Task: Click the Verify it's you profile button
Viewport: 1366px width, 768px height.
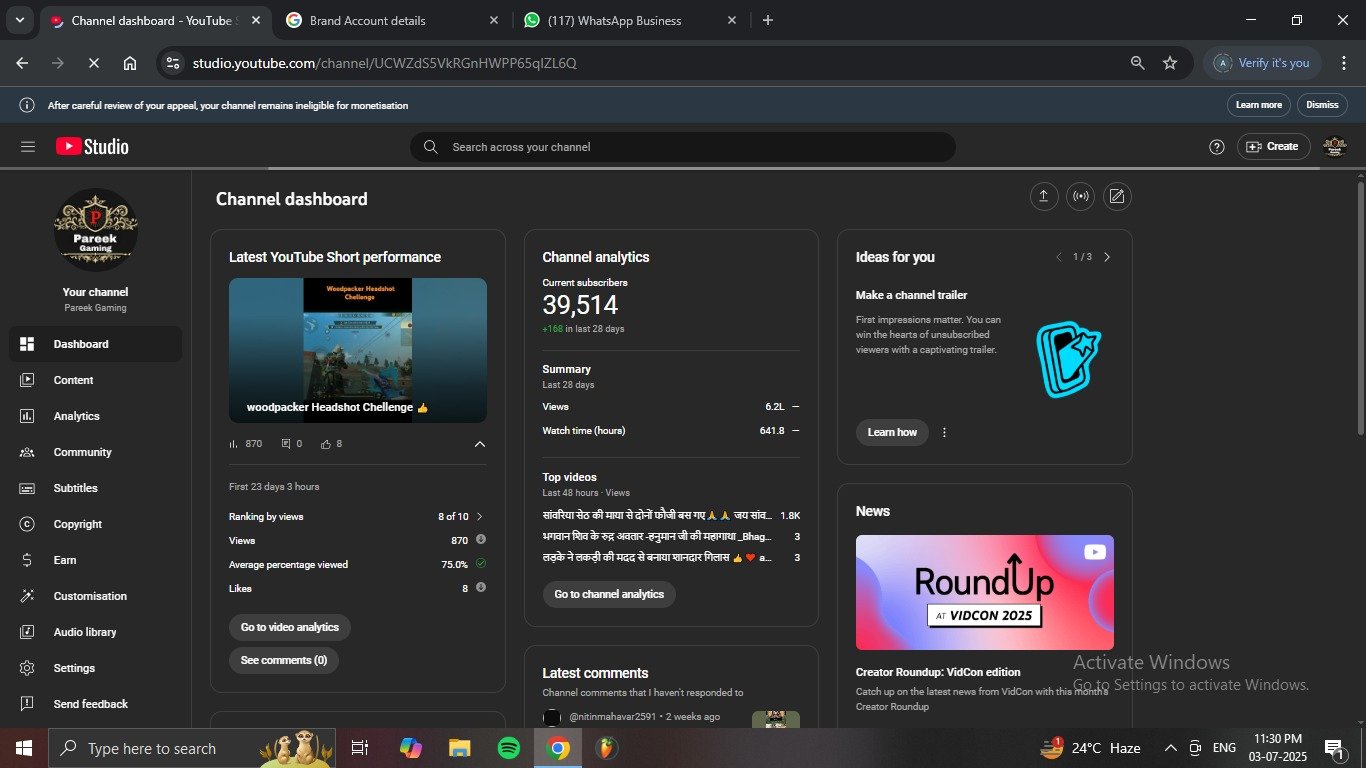Action: pos(1262,63)
